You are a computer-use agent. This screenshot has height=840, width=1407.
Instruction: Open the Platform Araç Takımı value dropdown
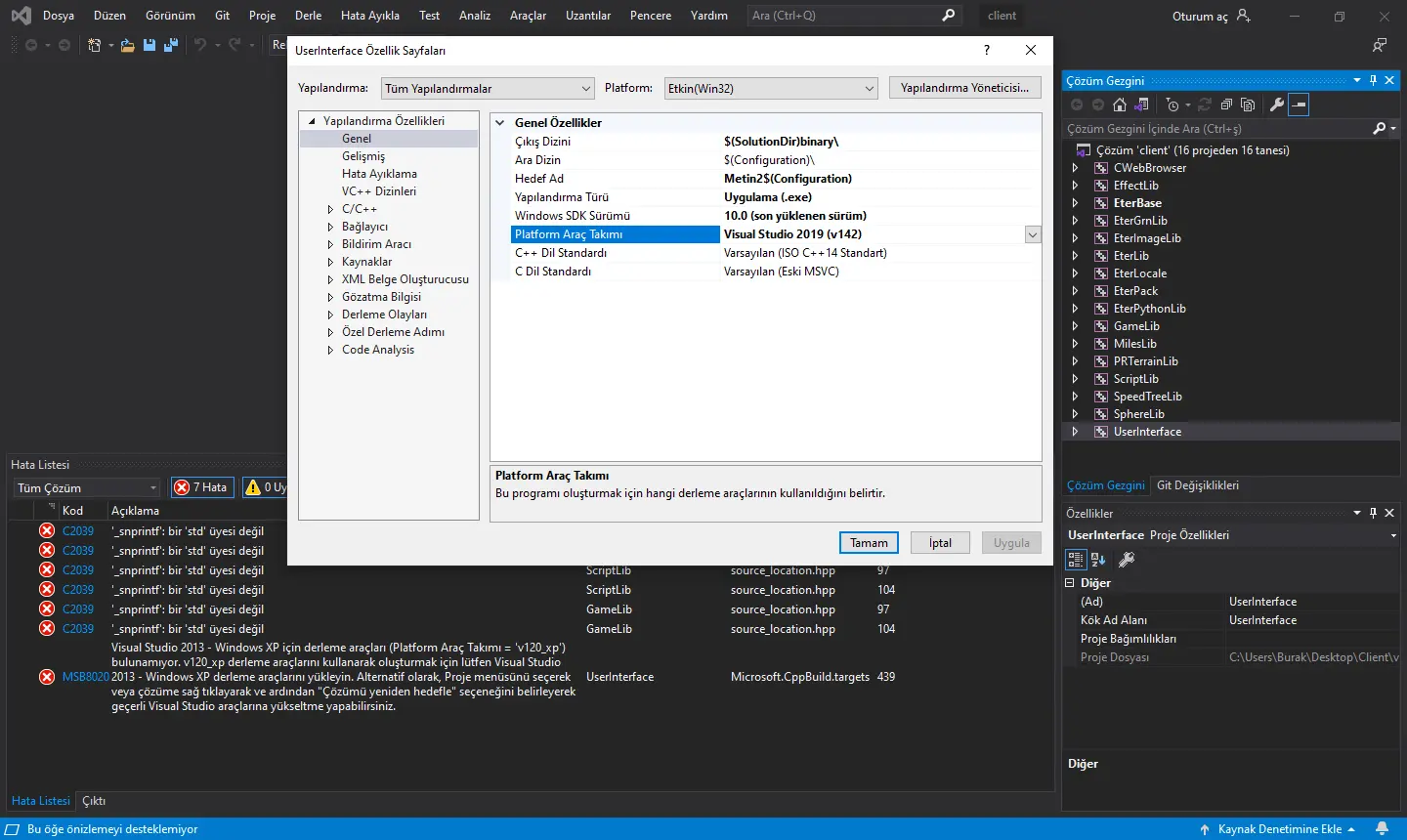click(1032, 234)
